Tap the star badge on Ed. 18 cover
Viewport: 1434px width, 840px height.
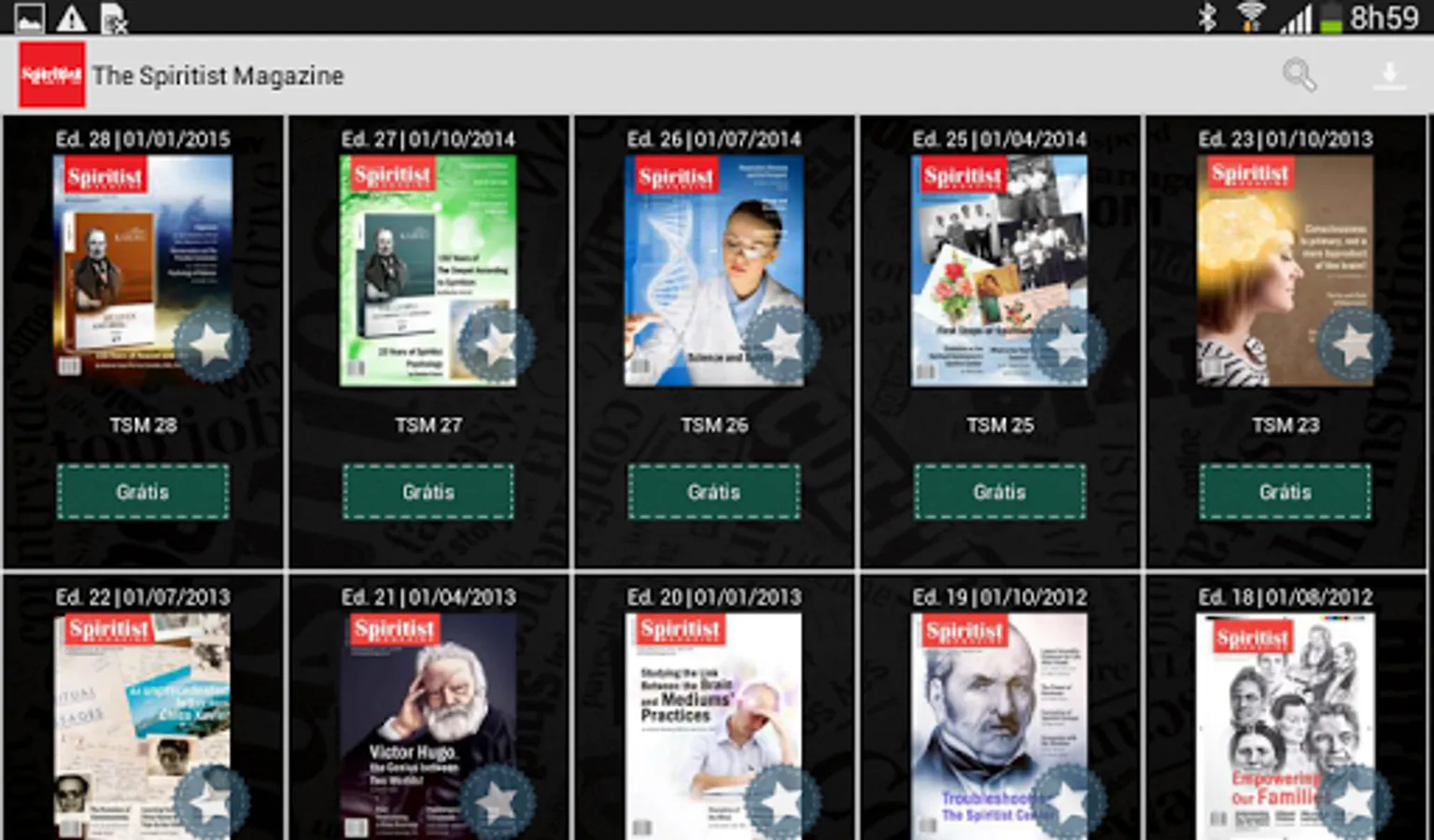coord(1354,802)
